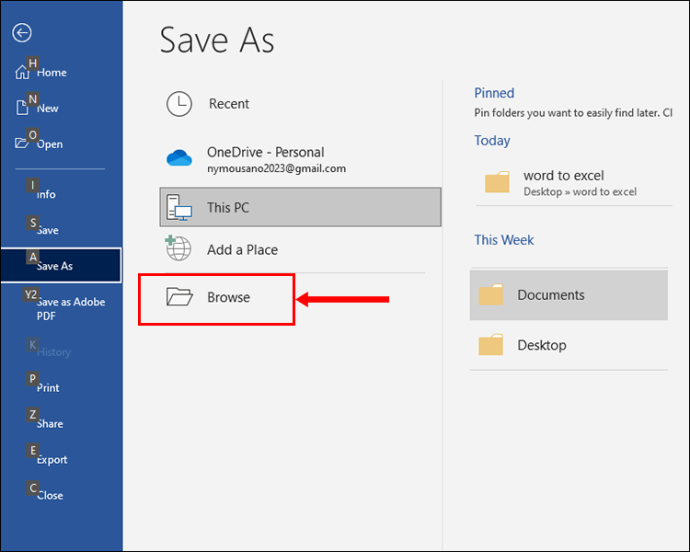
Task: Click the Browse folder icon
Action: coord(180,297)
